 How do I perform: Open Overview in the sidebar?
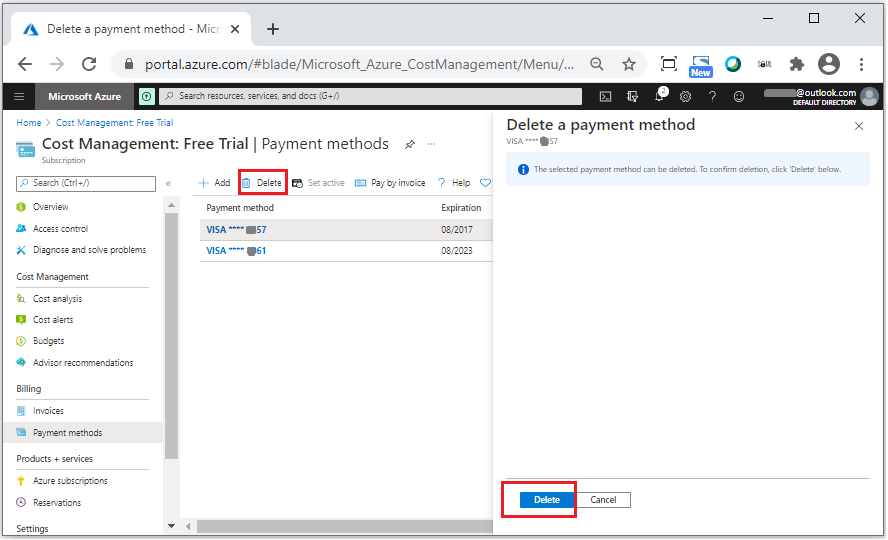[50, 207]
